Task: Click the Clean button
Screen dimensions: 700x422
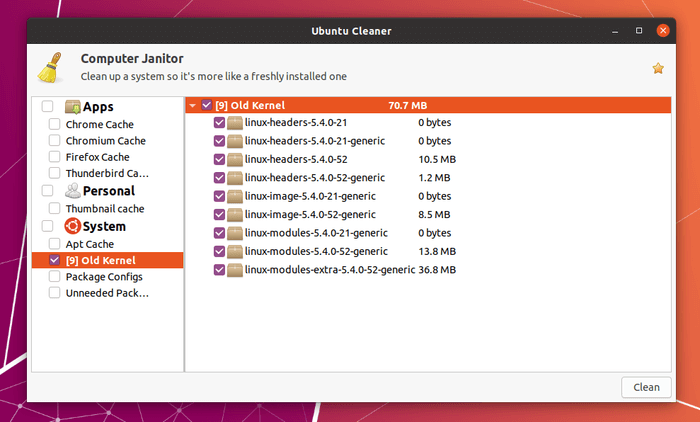Action: pyautogui.click(x=646, y=387)
